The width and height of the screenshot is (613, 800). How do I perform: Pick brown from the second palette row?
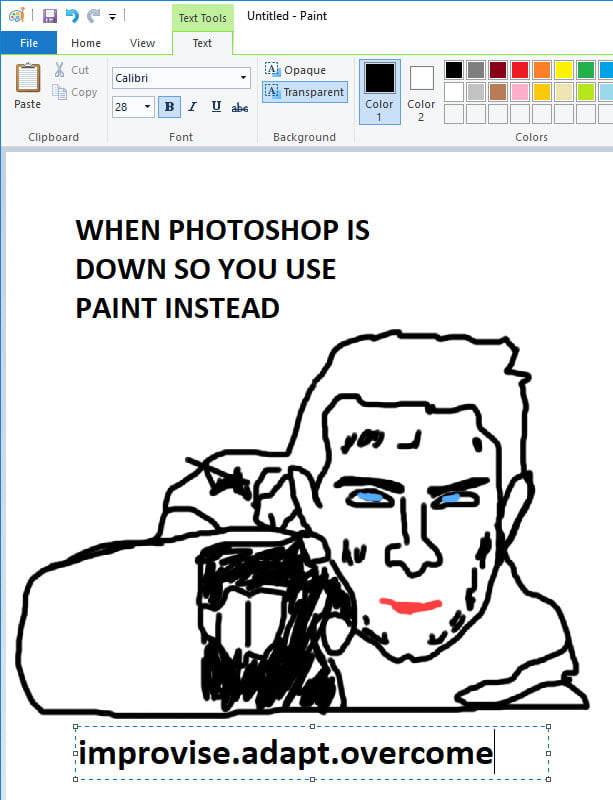click(498, 92)
